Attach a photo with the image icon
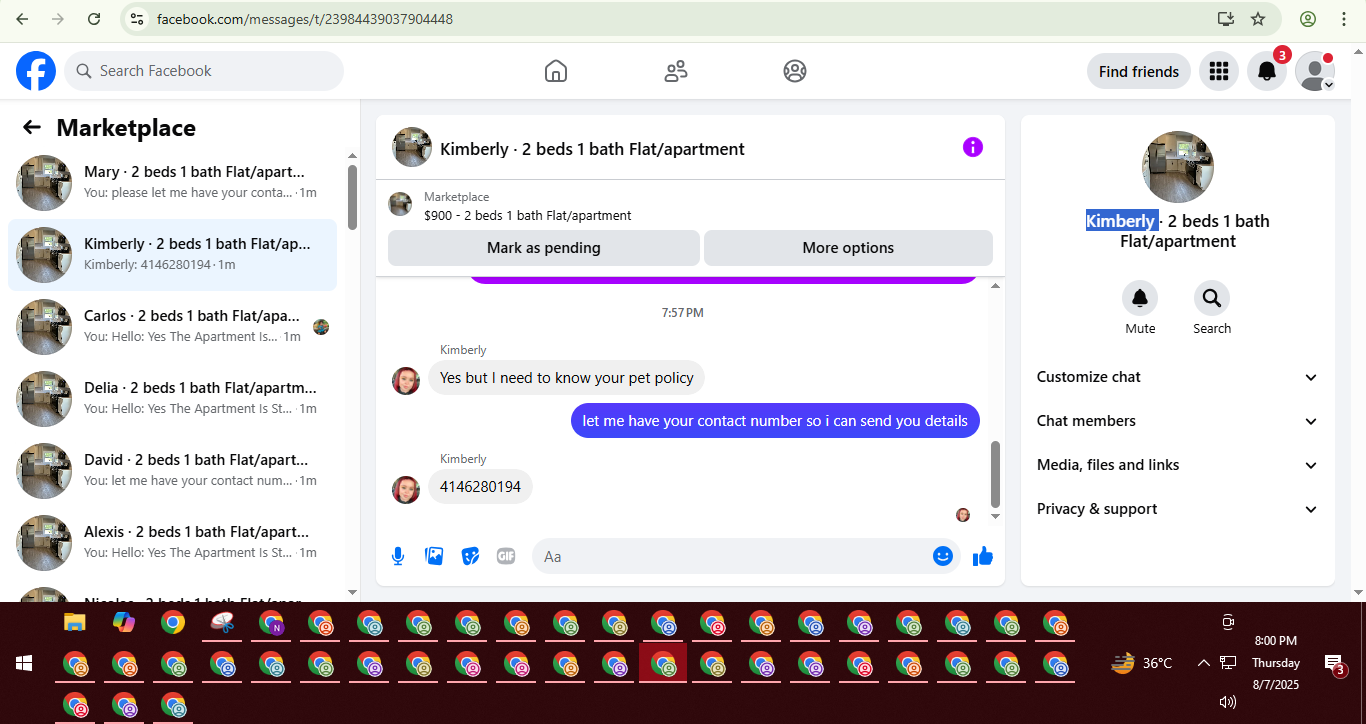The image size is (1366, 724). [x=434, y=556]
